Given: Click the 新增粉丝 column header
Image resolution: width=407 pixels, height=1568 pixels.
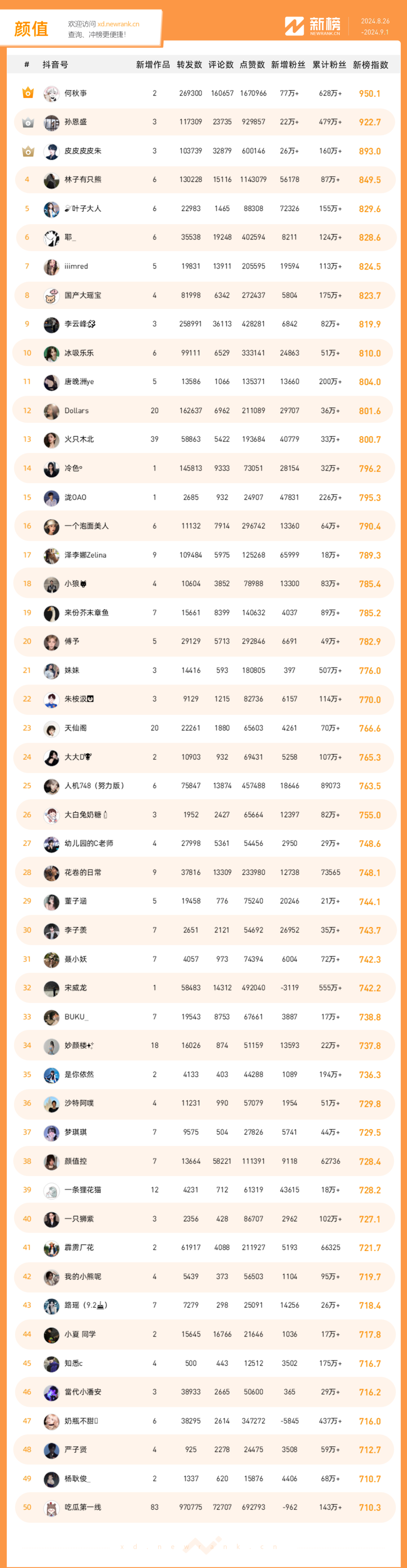Looking at the screenshot, I should click(x=288, y=65).
